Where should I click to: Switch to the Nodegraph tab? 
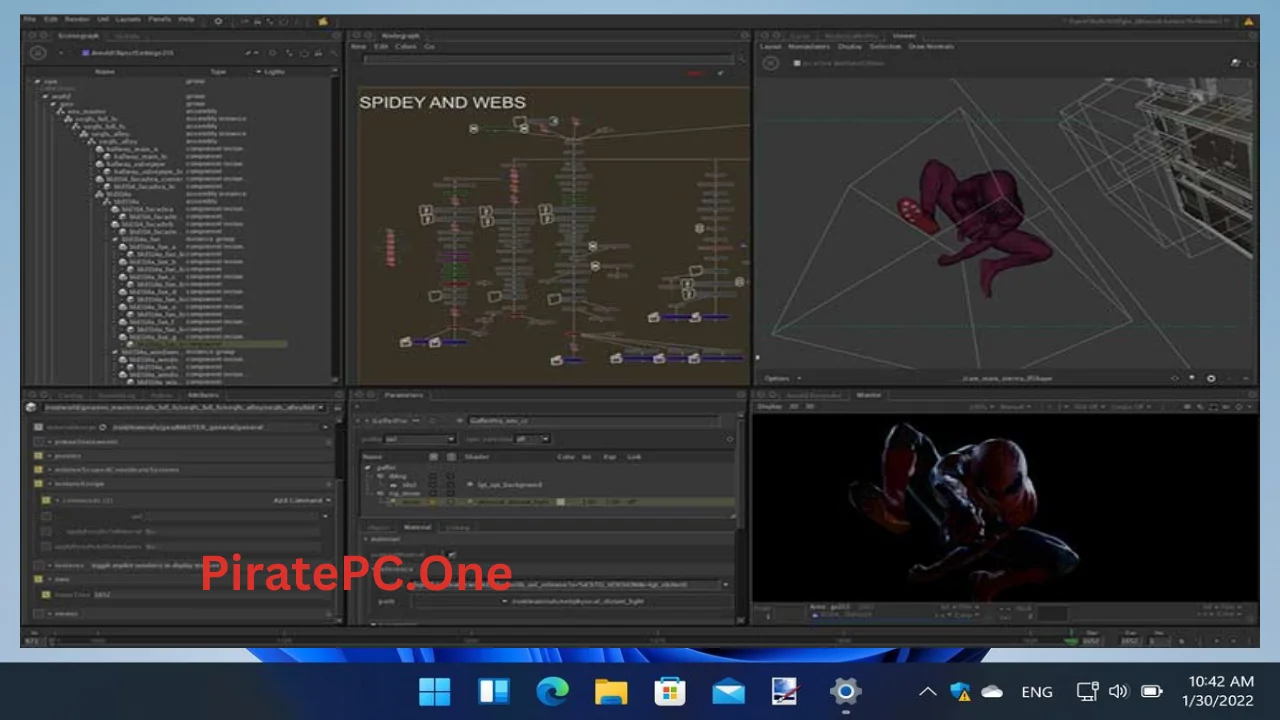tap(401, 36)
